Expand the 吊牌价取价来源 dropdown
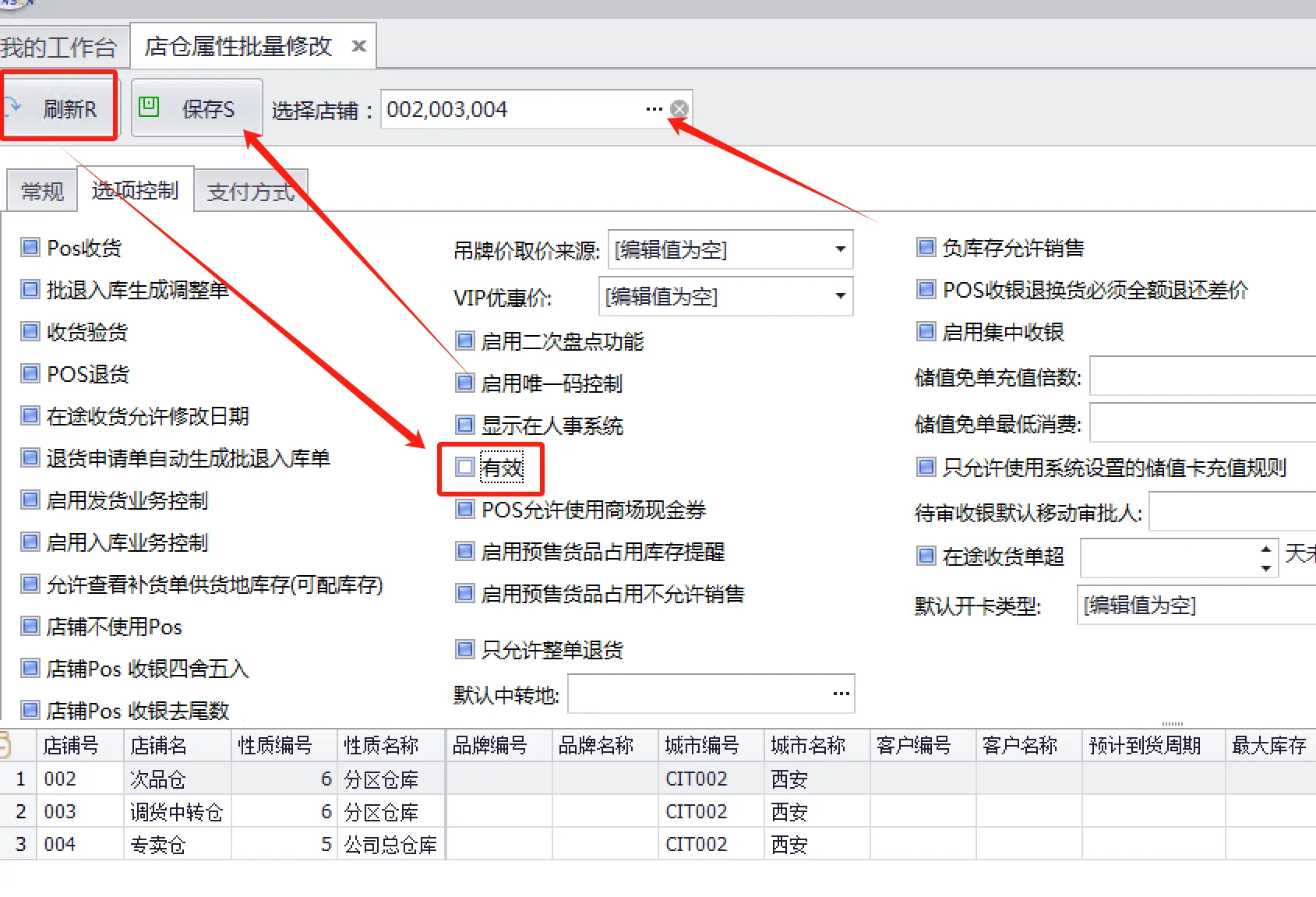Screen dimensions: 1316x897 coord(840,249)
